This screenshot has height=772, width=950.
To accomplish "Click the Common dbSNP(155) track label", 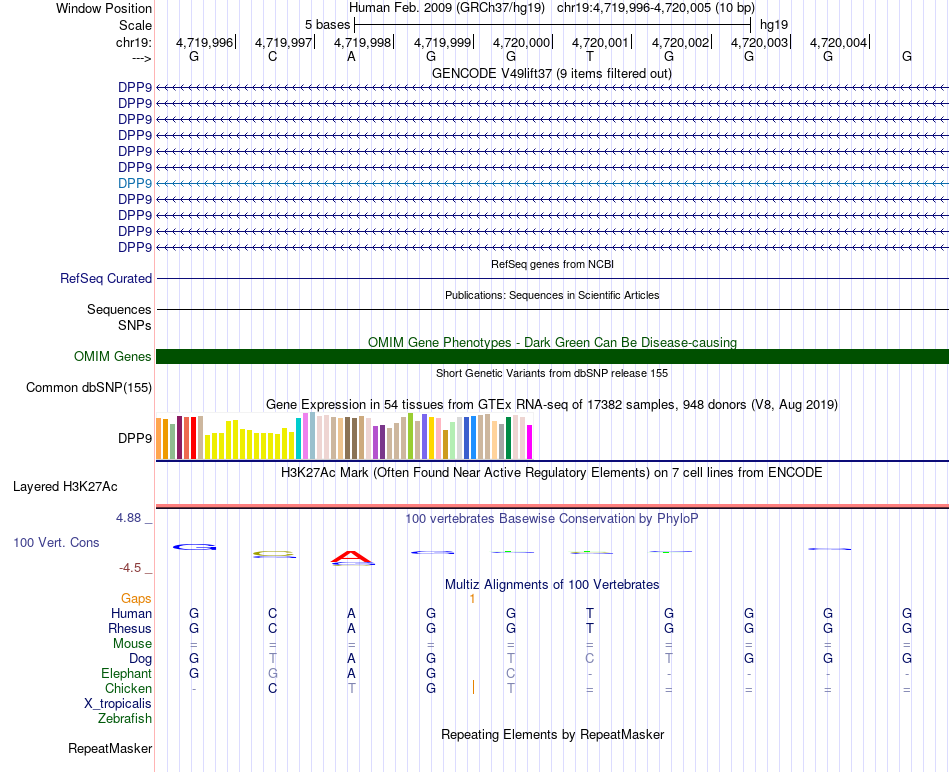I will coord(89,387).
